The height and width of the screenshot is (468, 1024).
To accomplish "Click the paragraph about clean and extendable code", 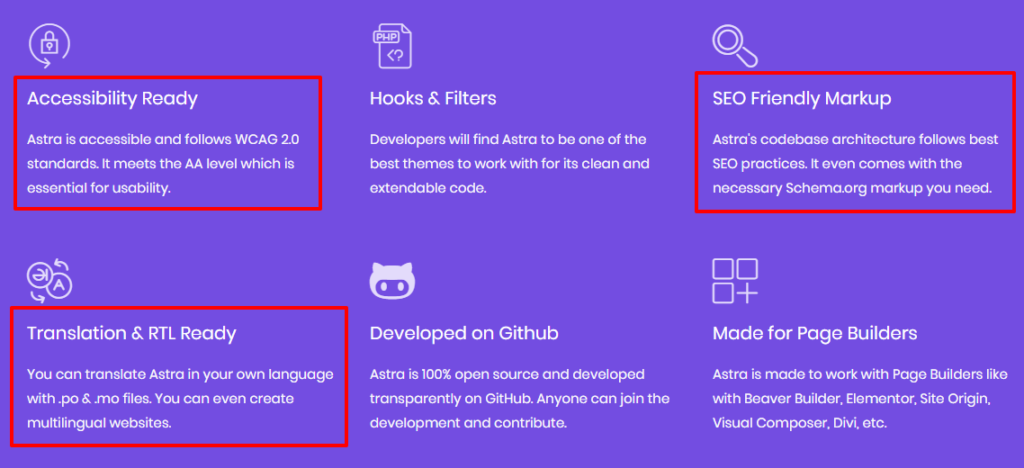I will pyautogui.click(x=509, y=164).
